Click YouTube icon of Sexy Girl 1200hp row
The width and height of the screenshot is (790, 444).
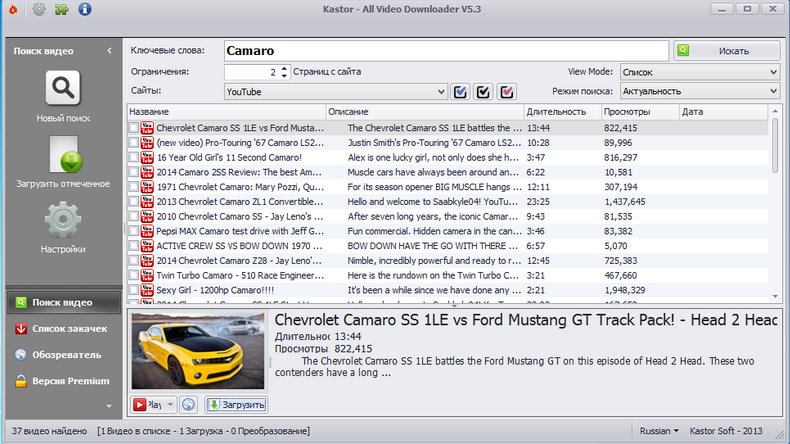147,290
